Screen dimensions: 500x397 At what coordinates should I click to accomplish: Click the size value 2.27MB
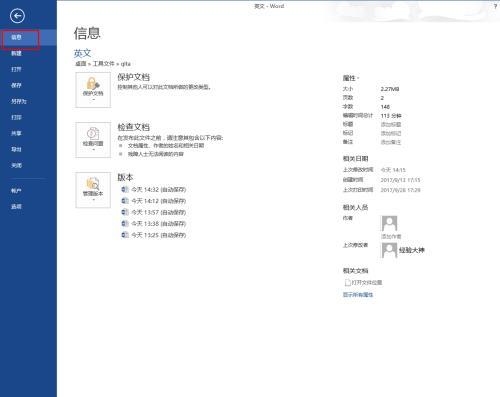(x=390, y=89)
